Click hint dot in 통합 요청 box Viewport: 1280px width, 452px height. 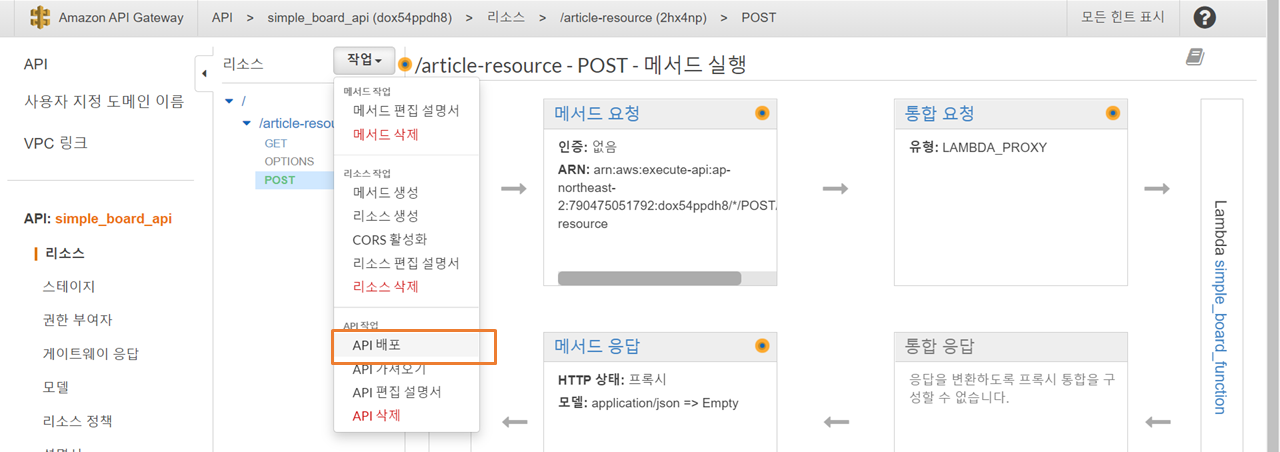click(1113, 113)
